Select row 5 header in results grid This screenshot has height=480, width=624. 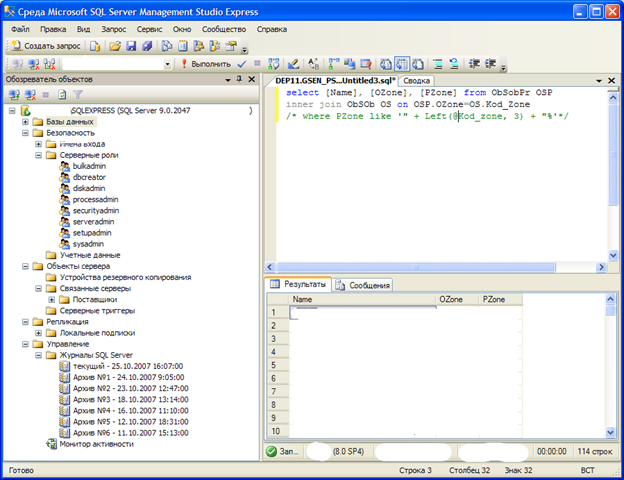(x=278, y=365)
